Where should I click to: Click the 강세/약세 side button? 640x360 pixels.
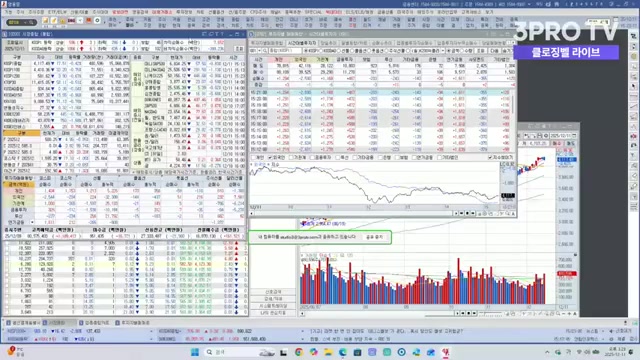273,299
